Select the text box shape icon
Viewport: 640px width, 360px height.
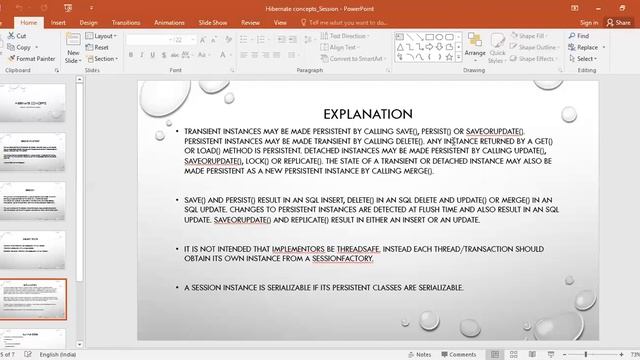click(400, 37)
